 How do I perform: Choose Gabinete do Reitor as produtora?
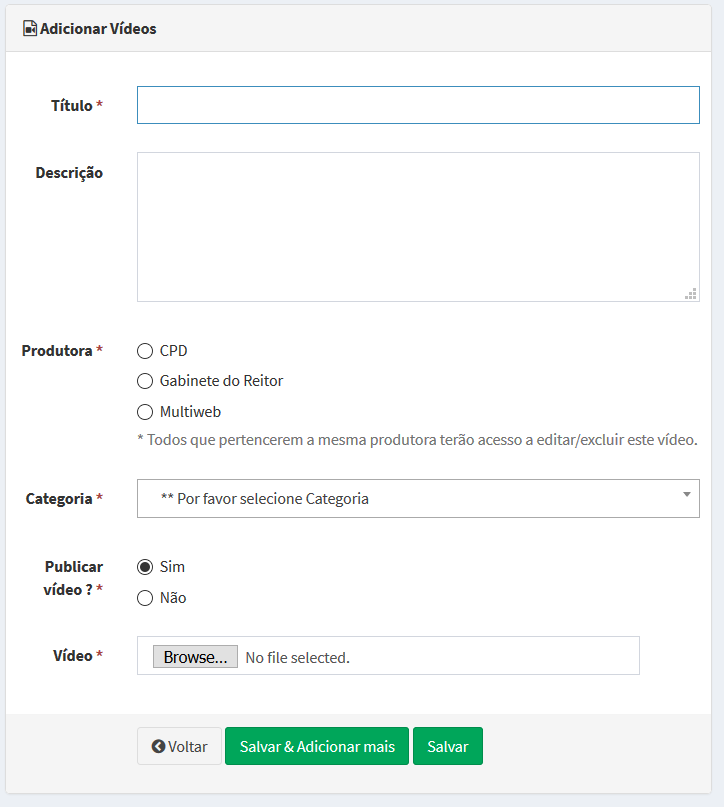[x=145, y=381]
